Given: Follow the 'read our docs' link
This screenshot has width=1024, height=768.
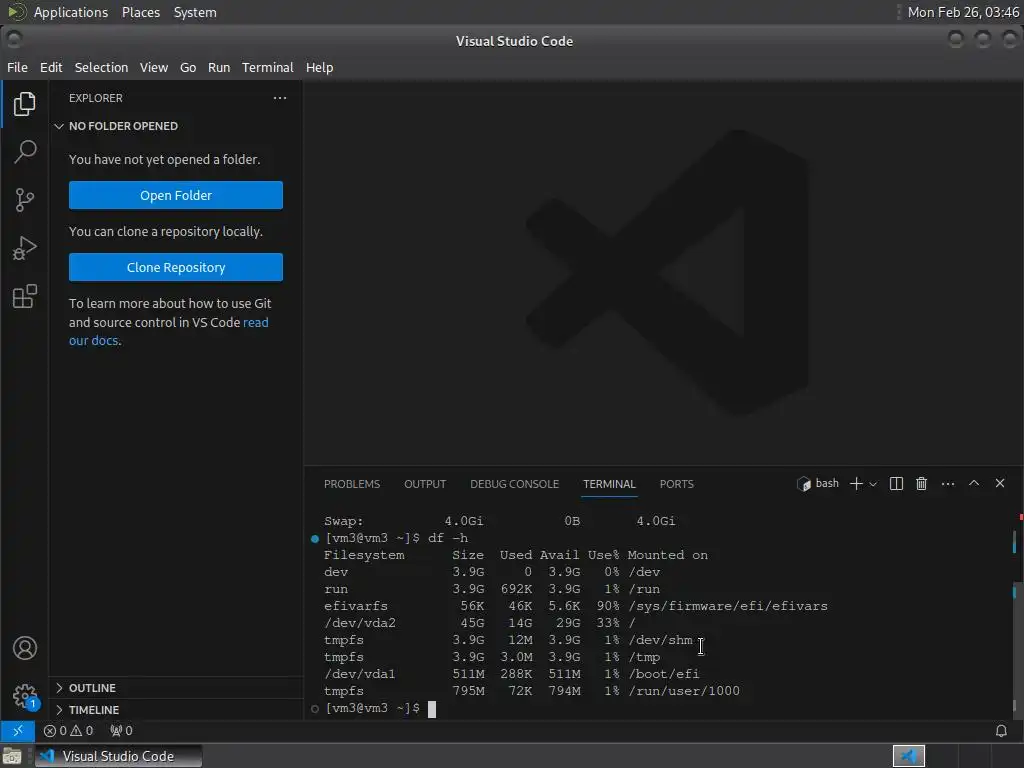Looking at the screenshot, I should pyautogui.click(x=168, y=331).
